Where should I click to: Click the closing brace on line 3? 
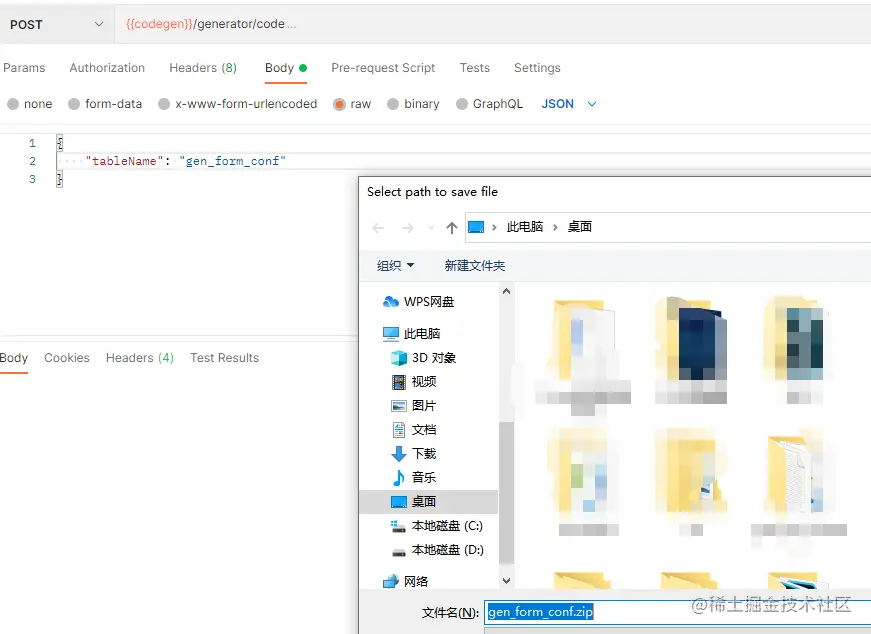59,179
